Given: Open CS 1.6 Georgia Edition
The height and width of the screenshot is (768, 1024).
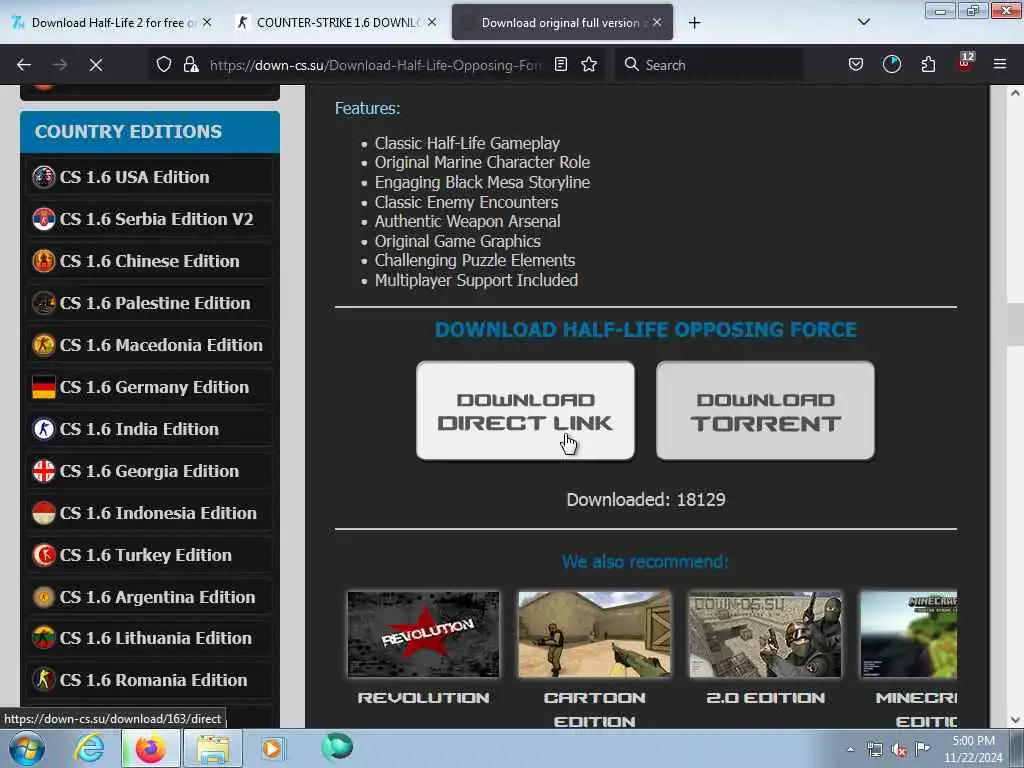Looking at the screenshot, I should pyautogui.click(x=150, y=471).
